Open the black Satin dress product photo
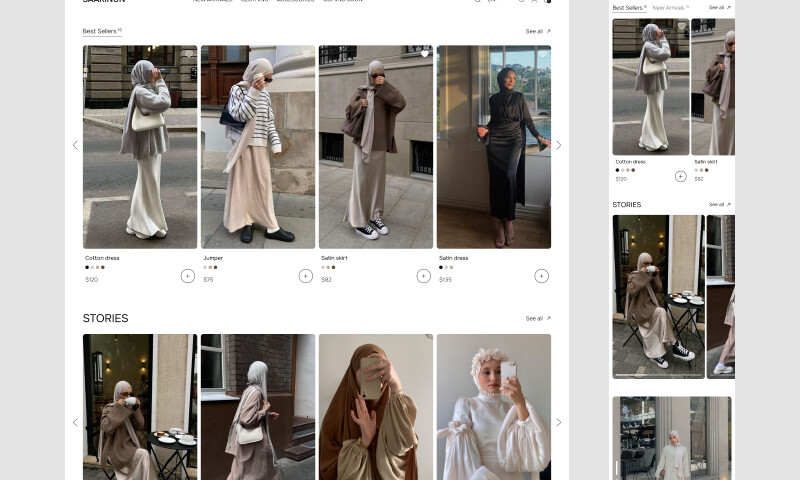 pyautogui.click(x=493, y=147)
